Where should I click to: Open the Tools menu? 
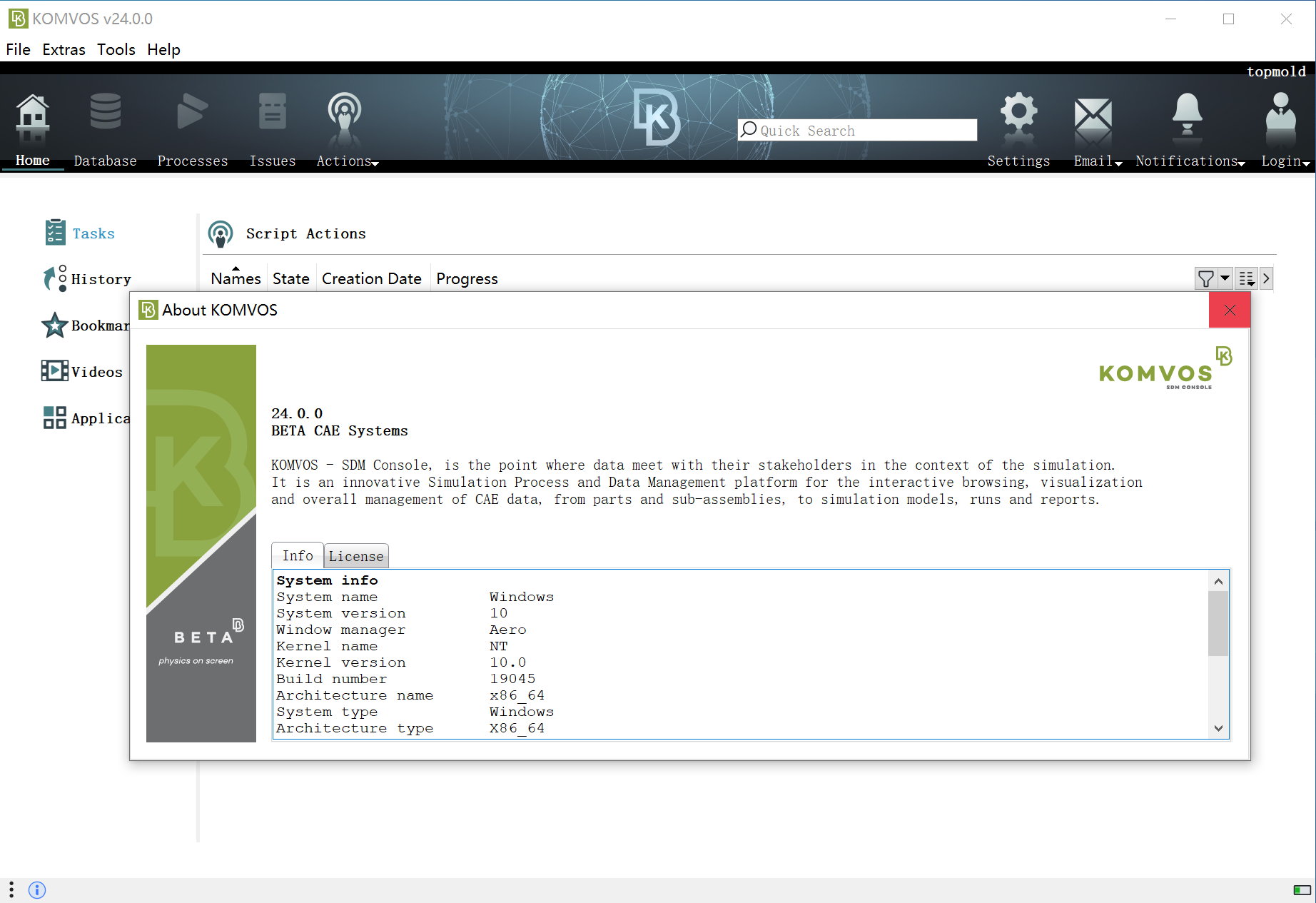point(116,49)
